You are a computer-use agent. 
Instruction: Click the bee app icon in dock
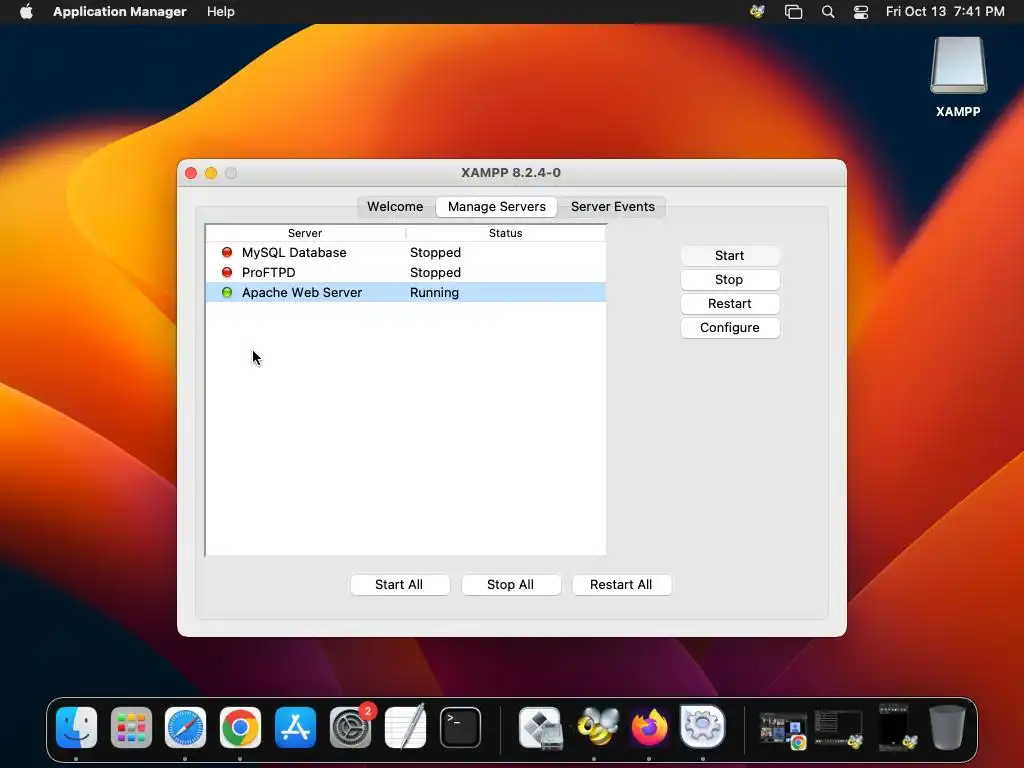(x=597, y=726)
